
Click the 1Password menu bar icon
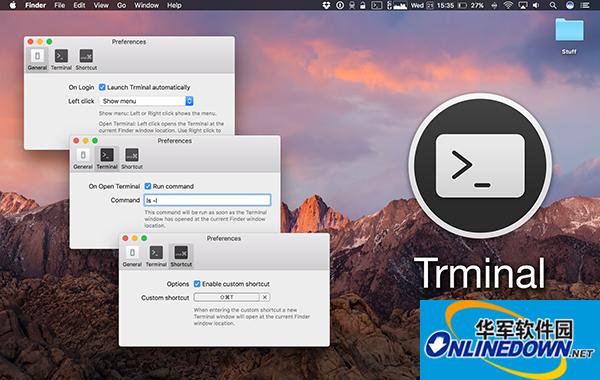click(339, 5)
